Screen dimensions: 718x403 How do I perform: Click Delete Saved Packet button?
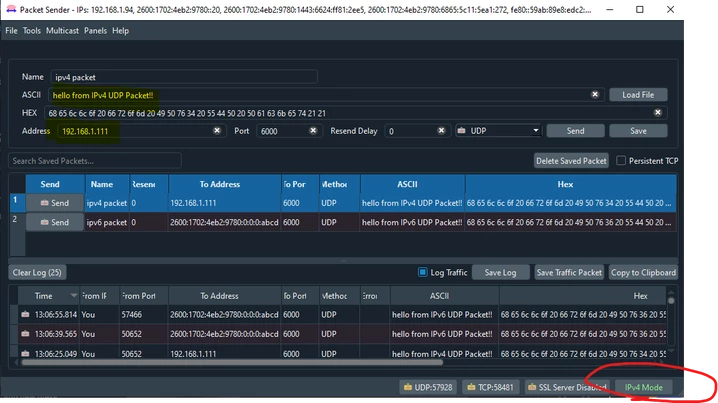[x=571, y=161]
